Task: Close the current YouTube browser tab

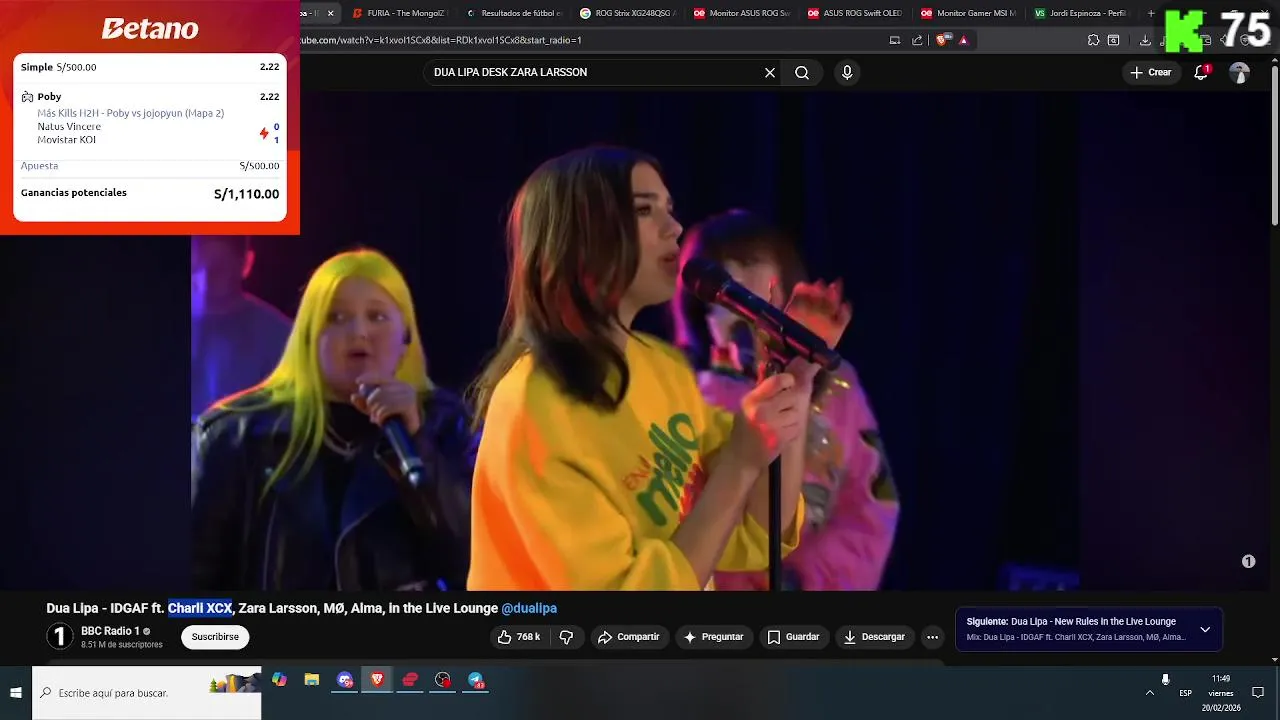Action: 331,13
